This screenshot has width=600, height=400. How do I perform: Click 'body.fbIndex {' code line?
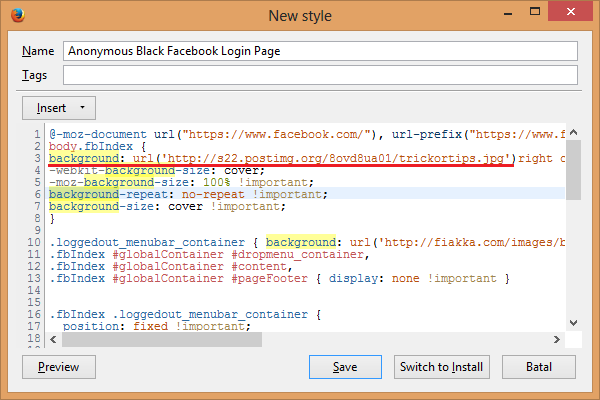click(97, 146)
